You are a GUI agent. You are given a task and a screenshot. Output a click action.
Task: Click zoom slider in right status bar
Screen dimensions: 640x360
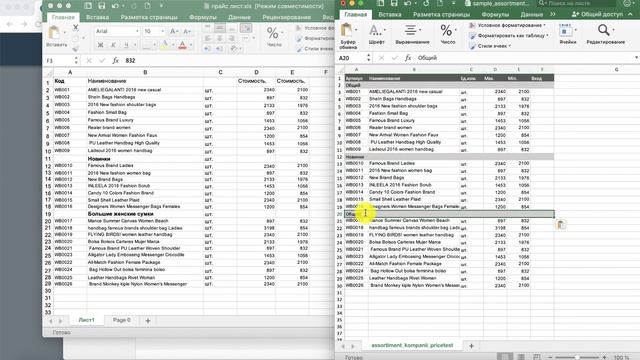577,357
